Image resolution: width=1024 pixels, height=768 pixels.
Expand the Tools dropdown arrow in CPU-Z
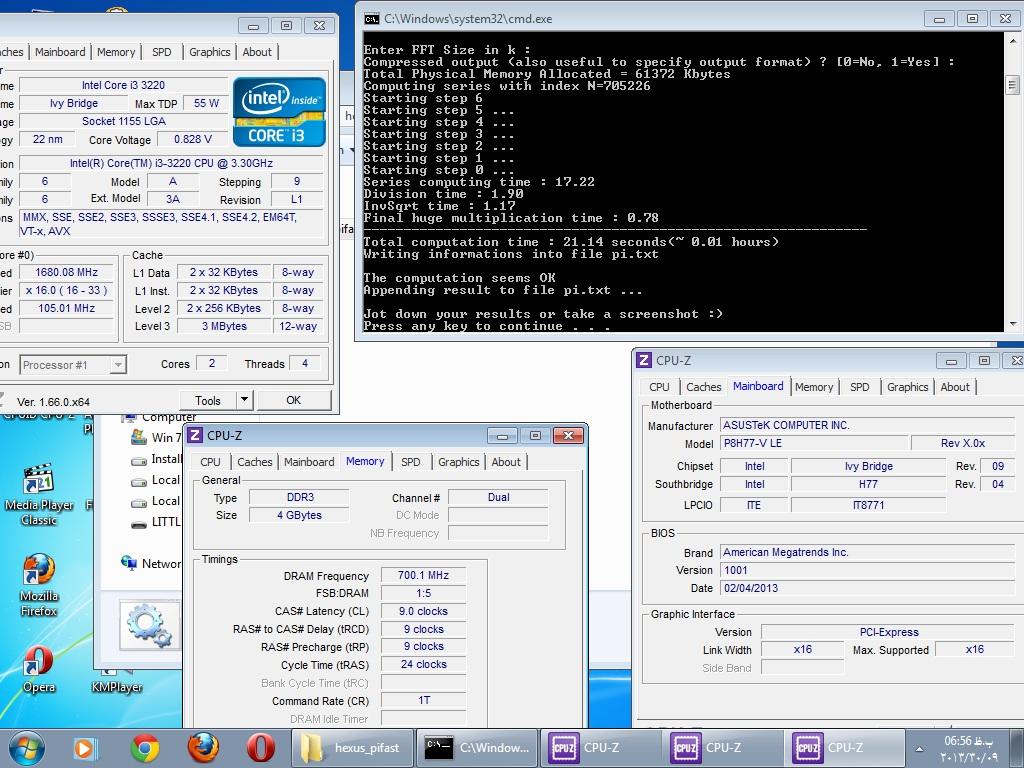pyautogui.click(x=244, y=400)
